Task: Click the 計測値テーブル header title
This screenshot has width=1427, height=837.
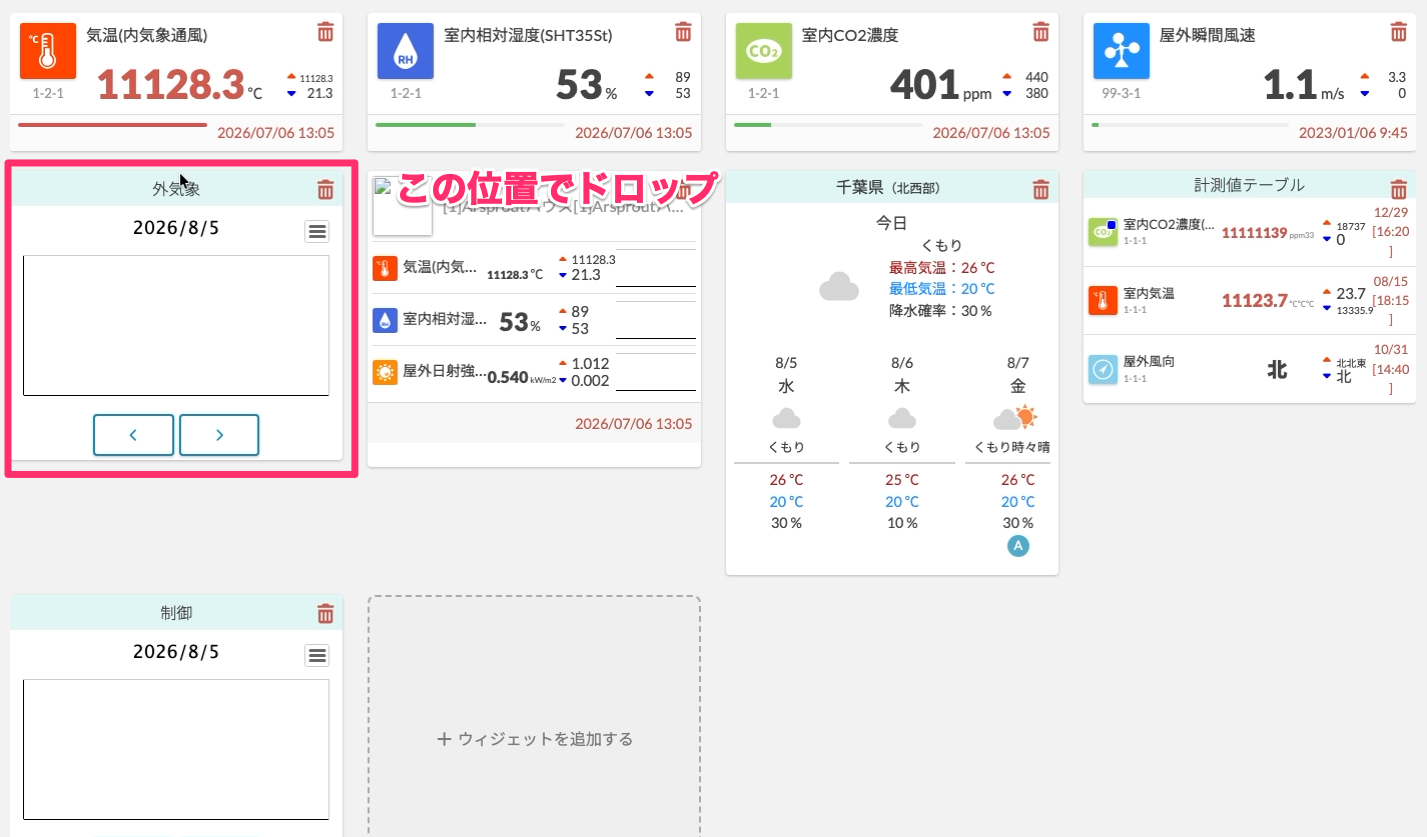Action: click(1249, 185)
